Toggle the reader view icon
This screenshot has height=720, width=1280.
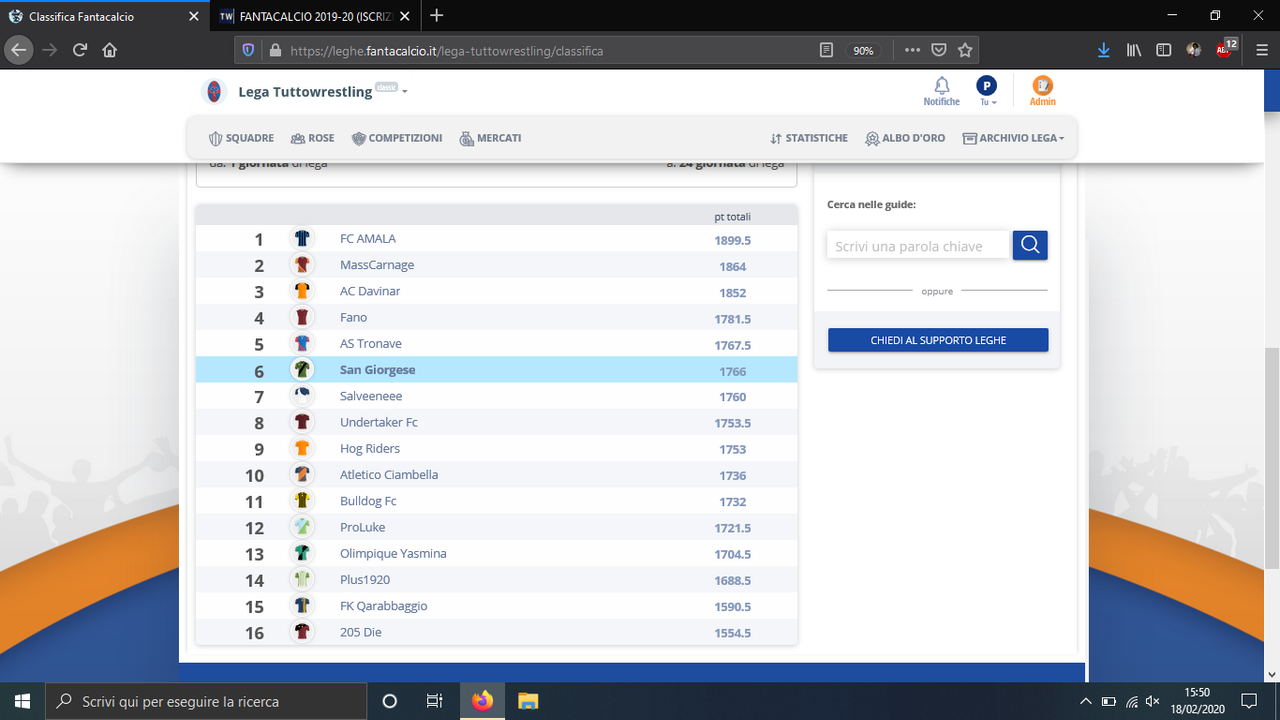coord(824,48)
